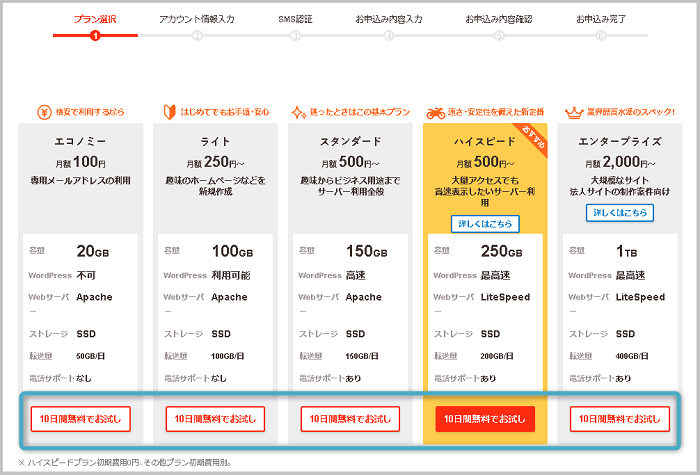
Task: Click the 250GB capacity value
Action: (x=502, y=251)
